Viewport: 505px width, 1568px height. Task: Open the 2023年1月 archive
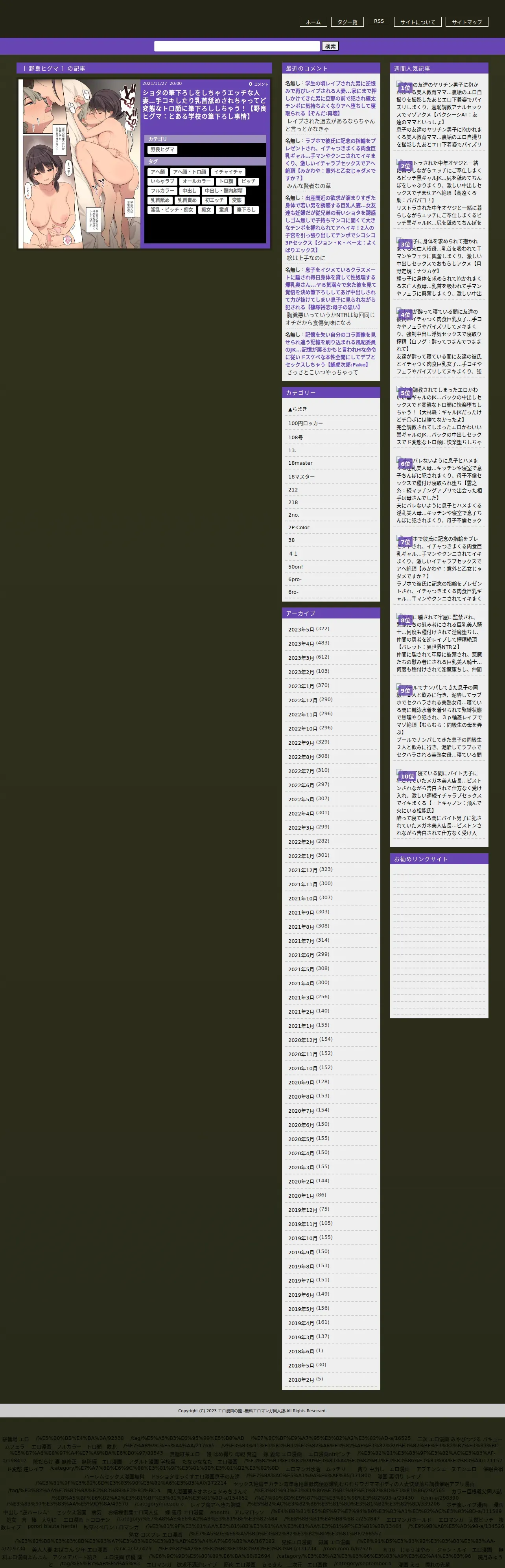[301, 686]
